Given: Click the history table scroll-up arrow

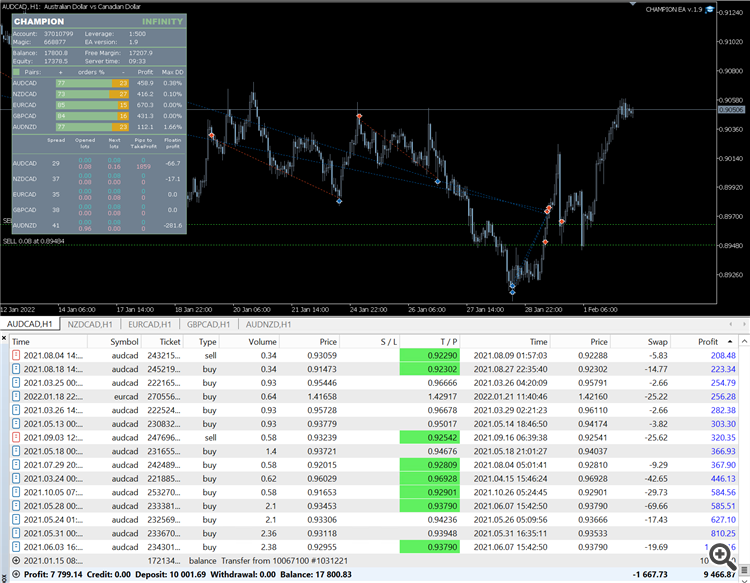Looking at the screenshot, I should point(744,341).
